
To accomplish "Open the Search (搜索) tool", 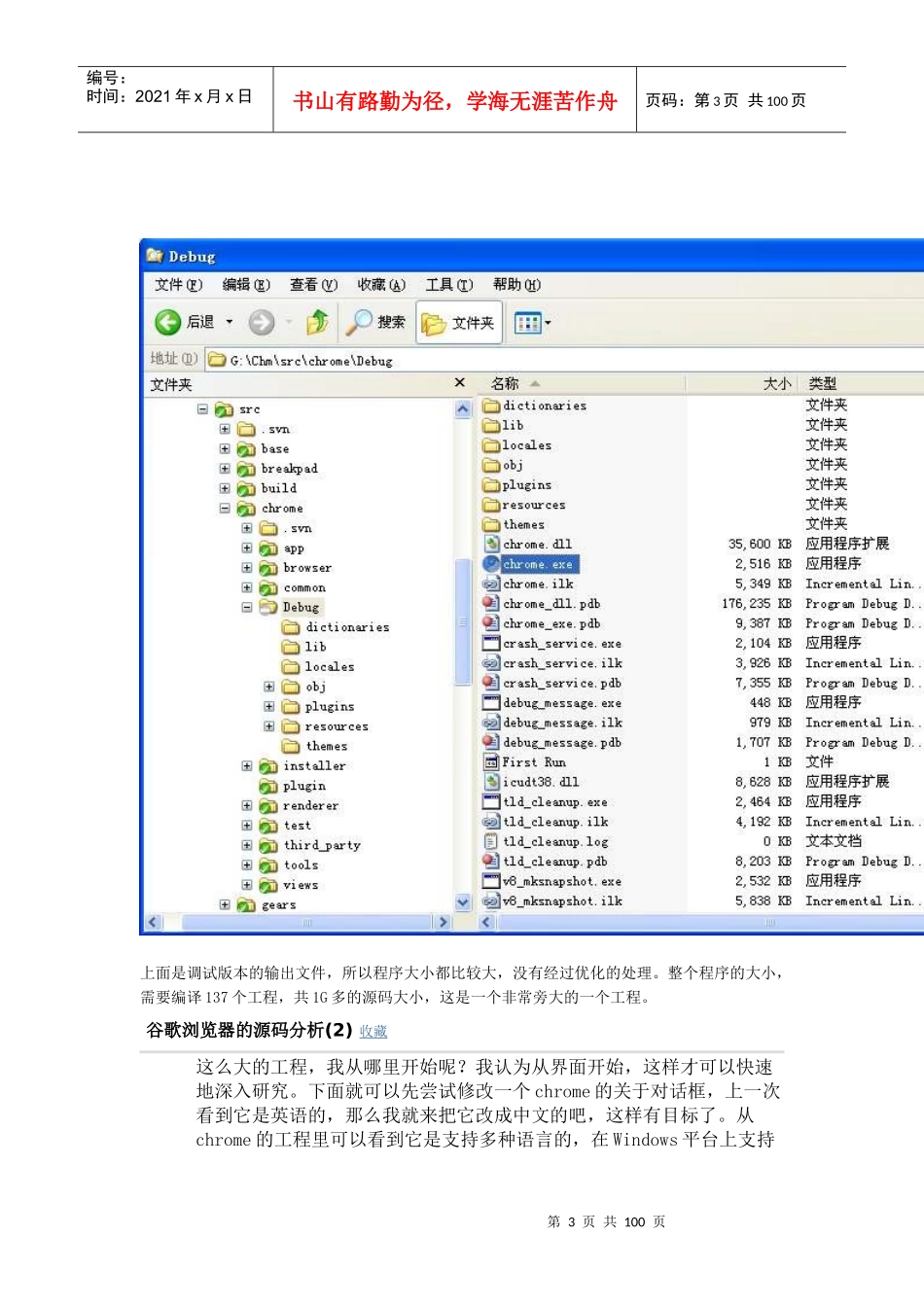I will [376, 322].
